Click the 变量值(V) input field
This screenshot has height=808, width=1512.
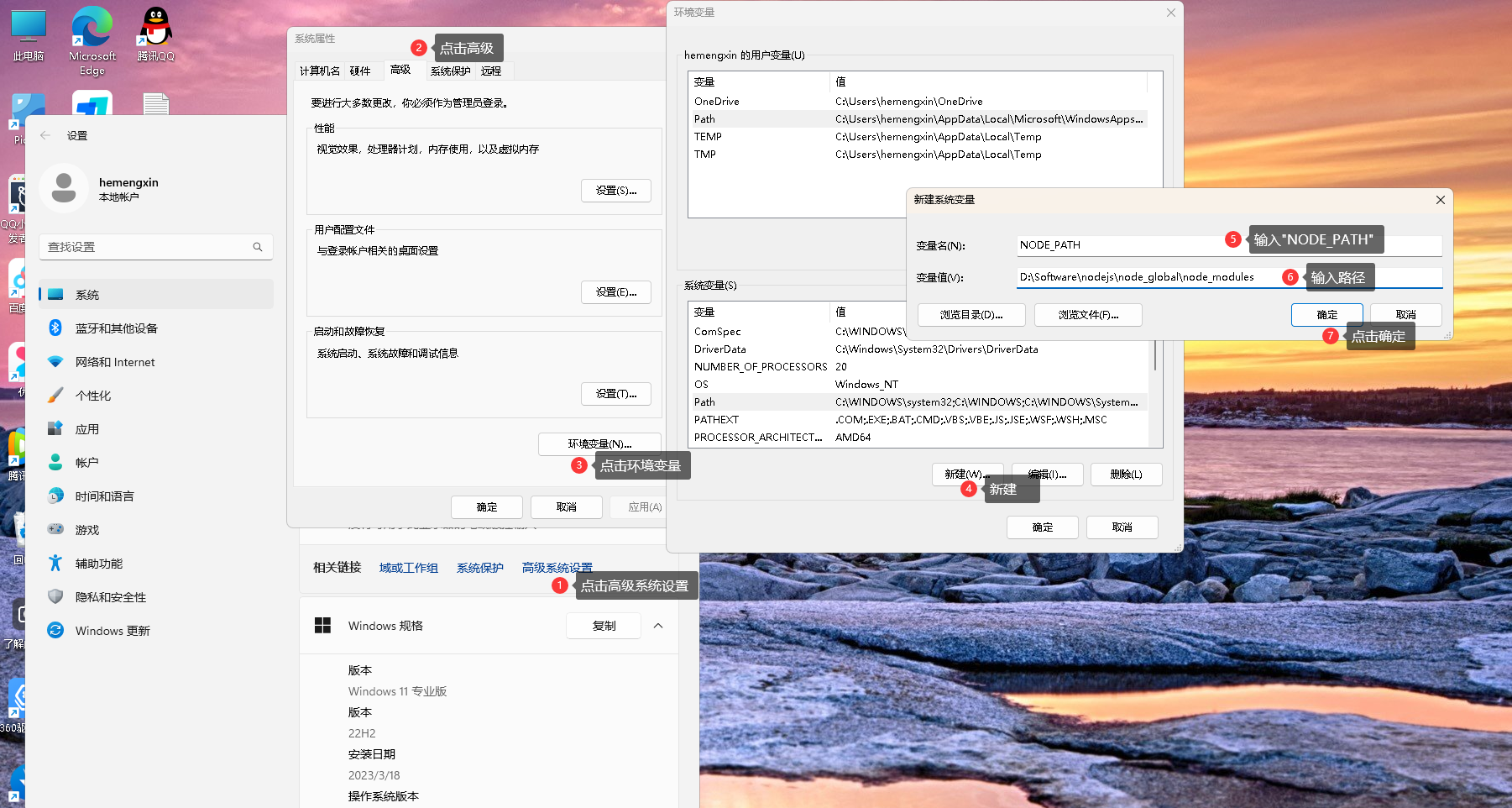(x=1229, y=277)
